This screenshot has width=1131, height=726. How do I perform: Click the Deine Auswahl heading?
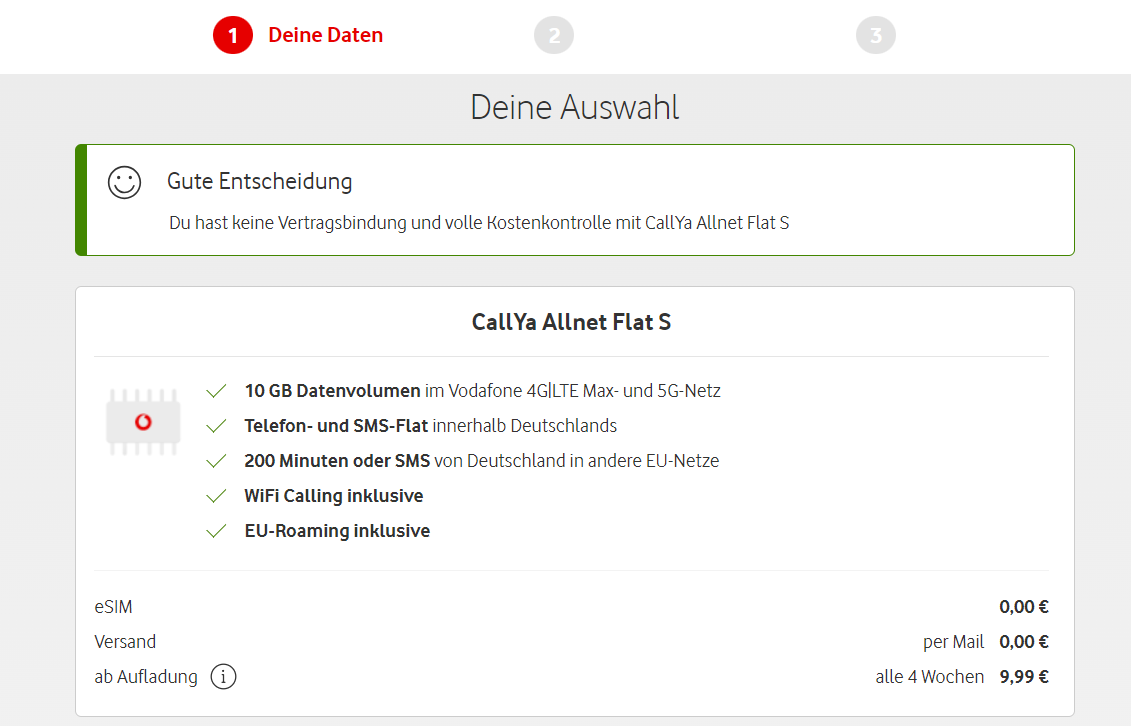[x=574, y=107]
